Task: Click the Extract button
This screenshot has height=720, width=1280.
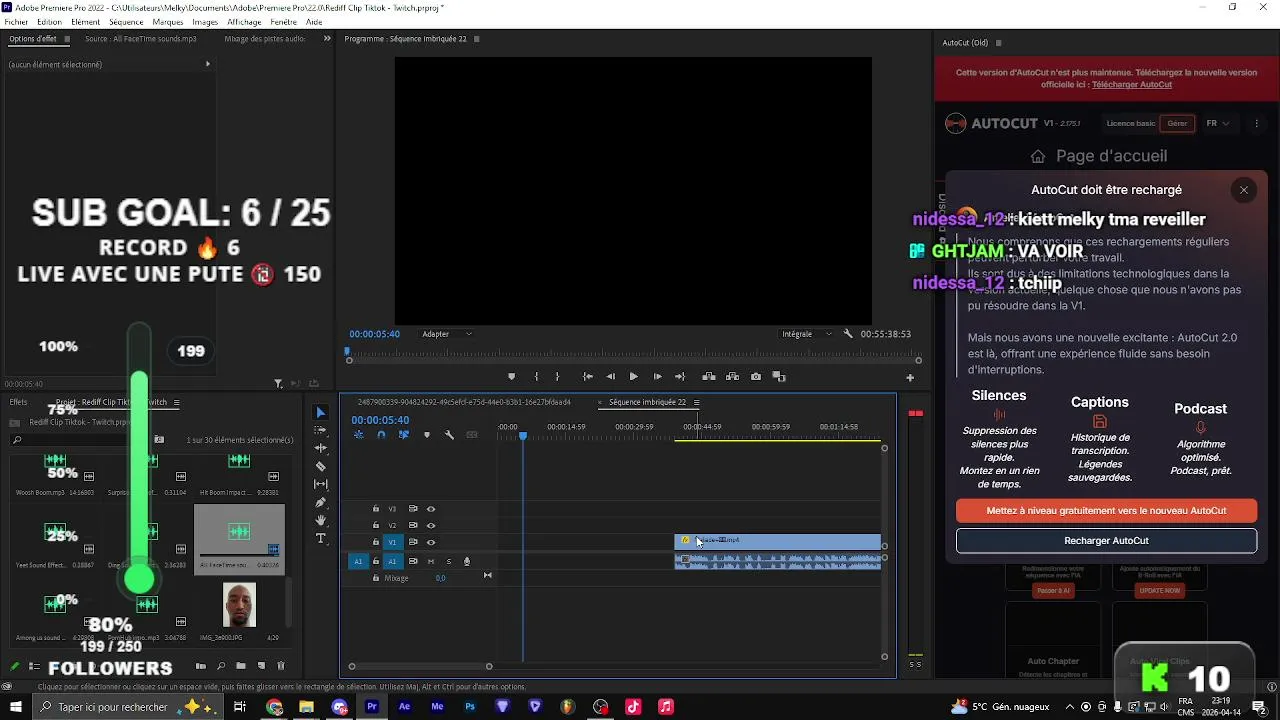Action: click(732, 377)
